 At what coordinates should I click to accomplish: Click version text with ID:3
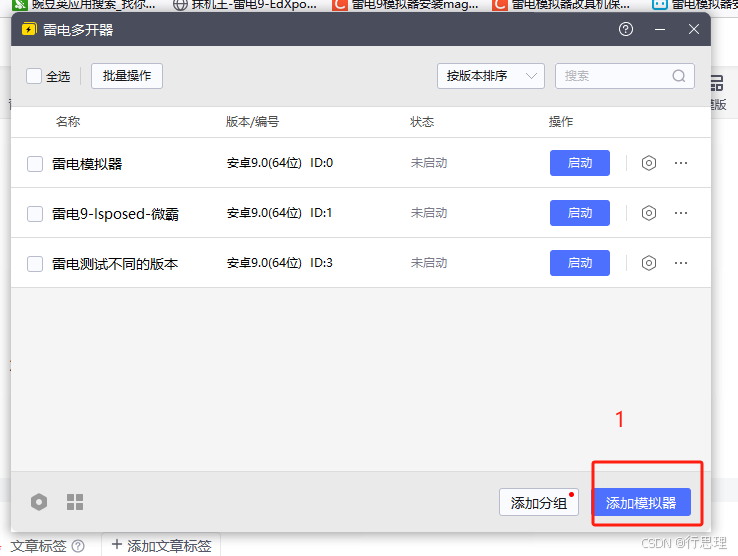click(280, 263)
